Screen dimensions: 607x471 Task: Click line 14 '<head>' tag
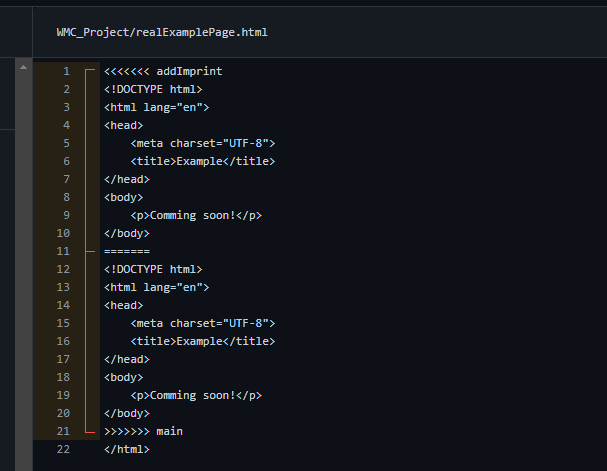[123, 305]
